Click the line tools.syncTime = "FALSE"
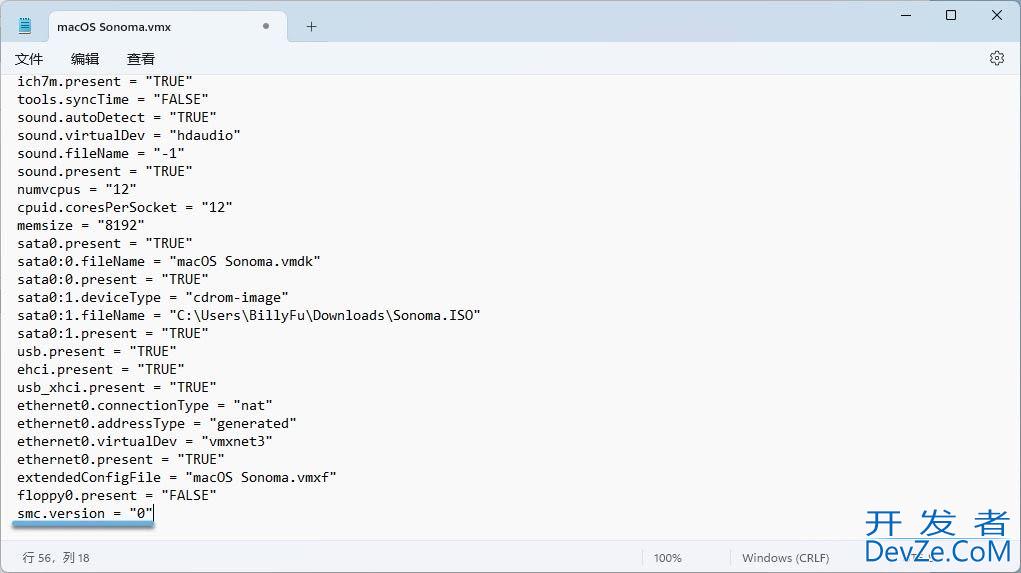The width and height of the screenshot is (1021, 573). 113,100
